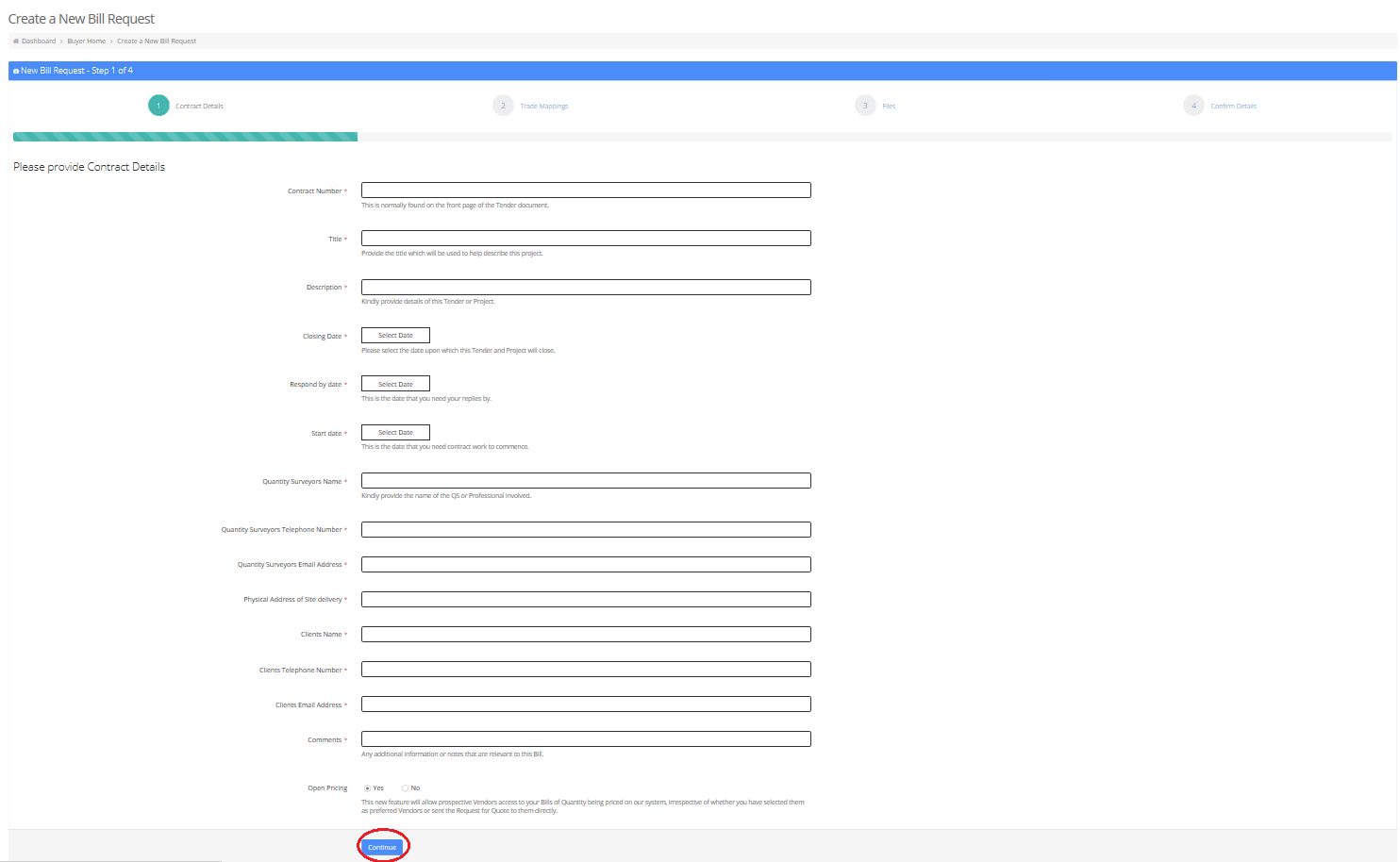Viewport: 1400px width, 862px height.
Task: Click the Contract Number label
Action: click(315, 191)
